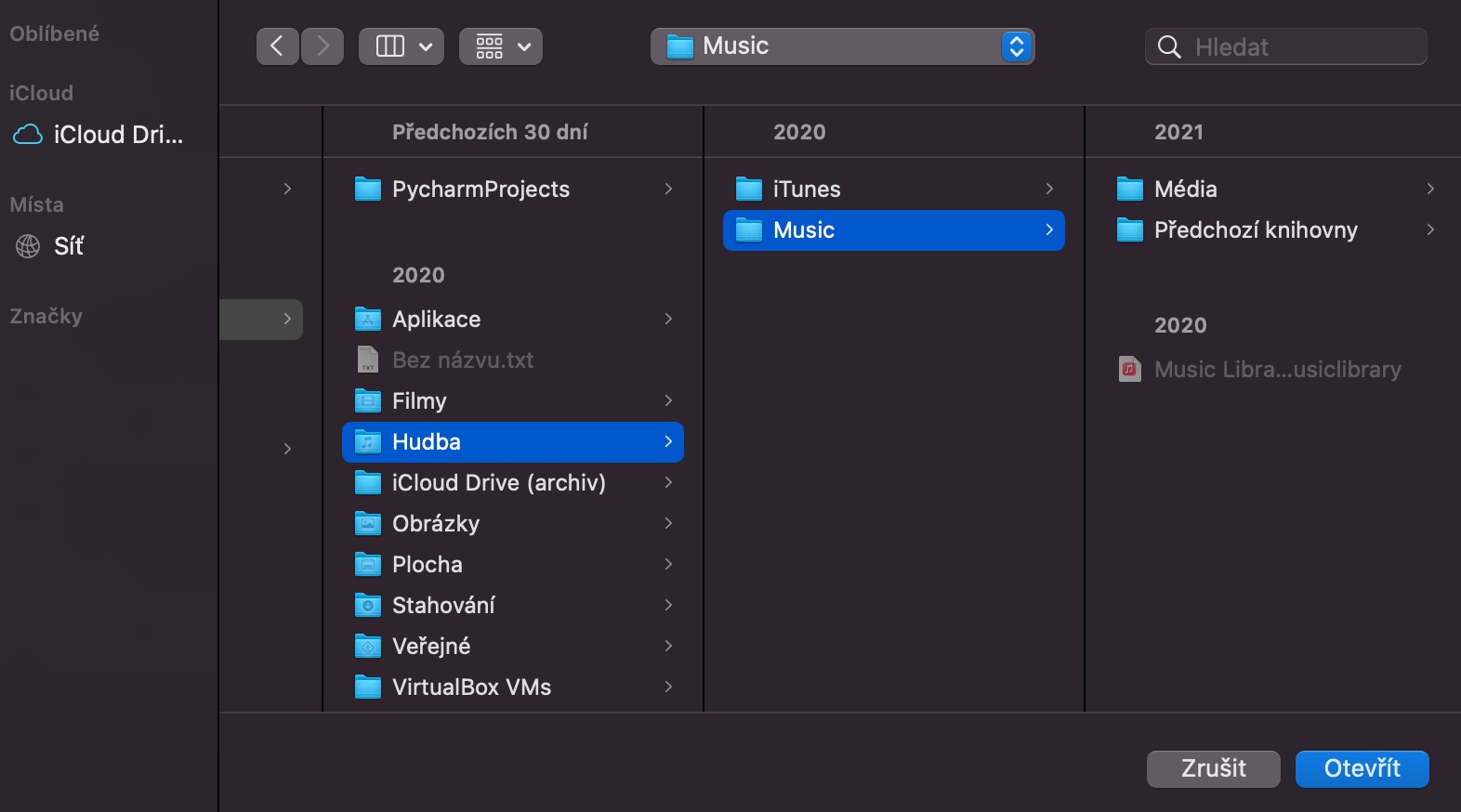Screen dimensions: 1461x812
Task: Expand the iTunes folder chevron
Action: [1049, 190]
